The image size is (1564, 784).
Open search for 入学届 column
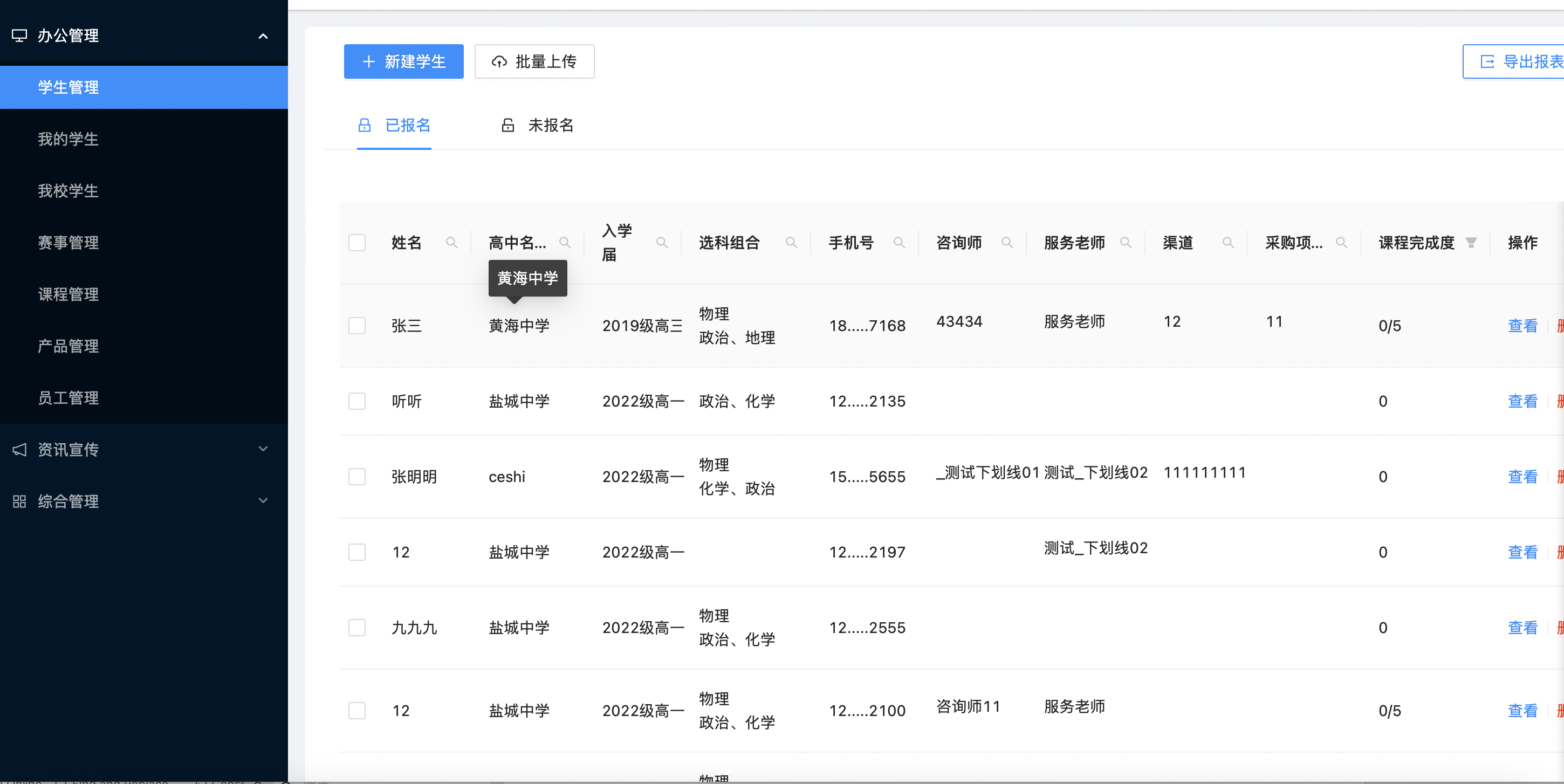[662, 243]
